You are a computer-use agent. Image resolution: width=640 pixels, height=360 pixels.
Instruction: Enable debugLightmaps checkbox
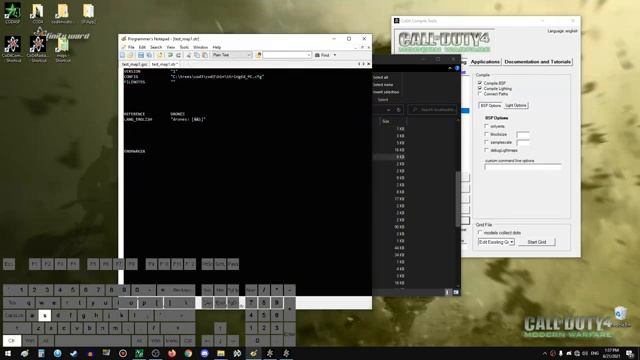tap(486, 150)
